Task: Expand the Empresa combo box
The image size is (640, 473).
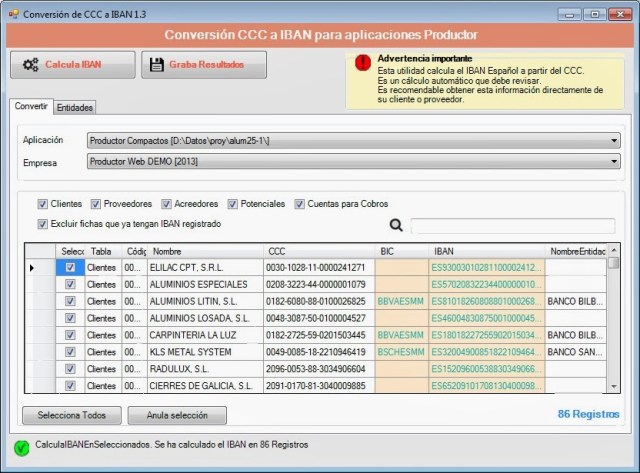Action: (613, 161)
